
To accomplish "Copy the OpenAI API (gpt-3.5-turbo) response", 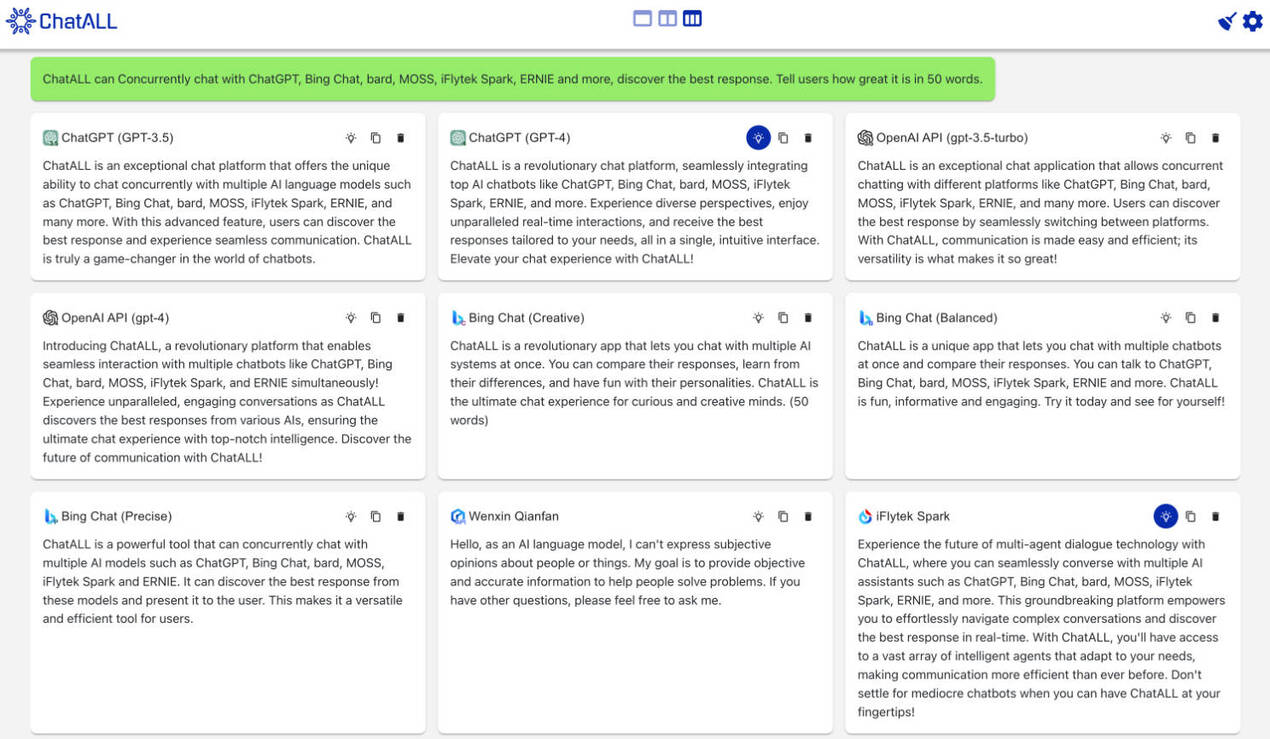I will pyautogui.click(x=1190, y=138).
